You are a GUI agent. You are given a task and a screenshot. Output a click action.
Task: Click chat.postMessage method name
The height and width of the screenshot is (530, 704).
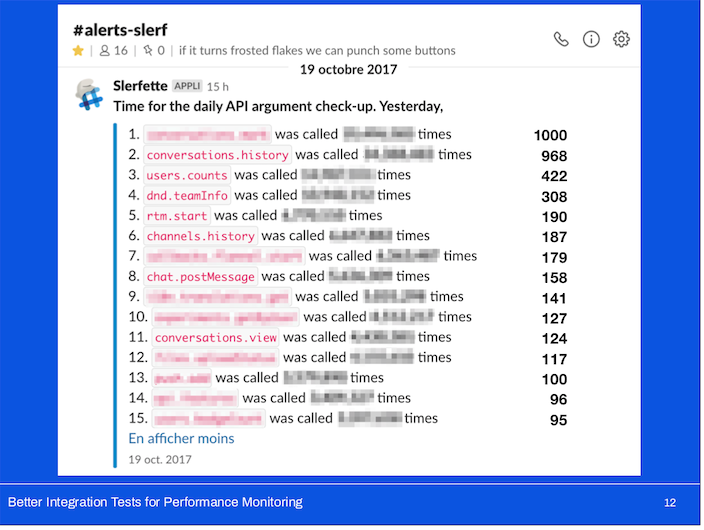tap(201, 277)
